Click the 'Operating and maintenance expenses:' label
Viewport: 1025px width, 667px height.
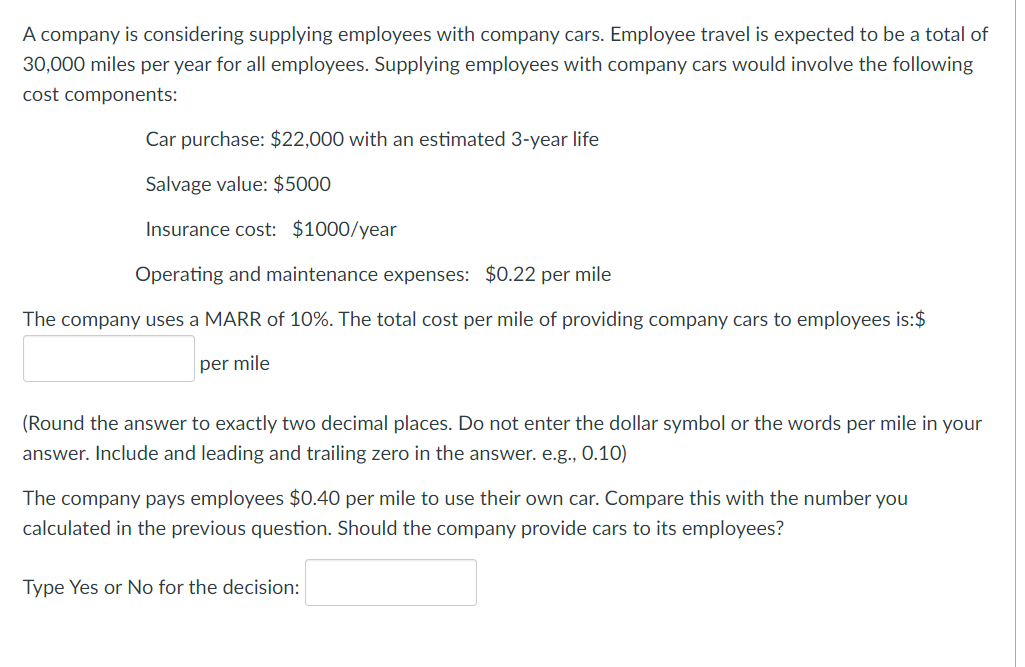pyautogui.click(x=302, y=275)
